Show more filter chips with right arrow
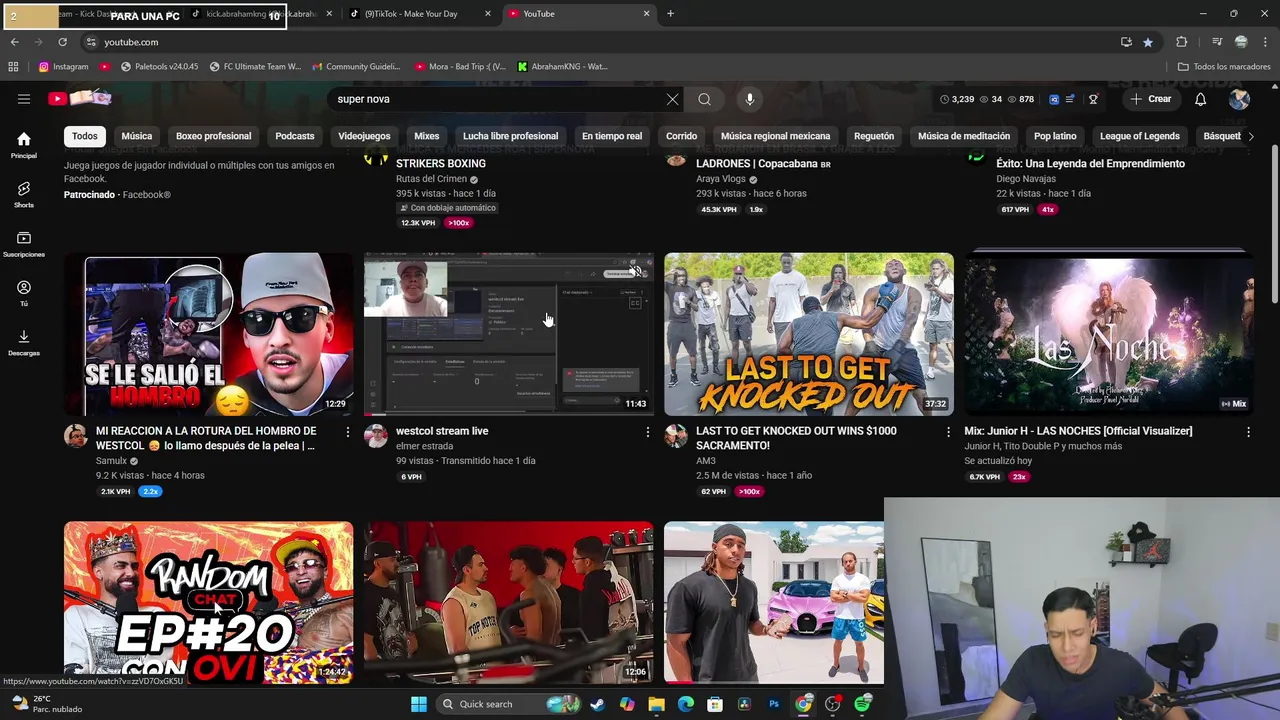 1250,136
